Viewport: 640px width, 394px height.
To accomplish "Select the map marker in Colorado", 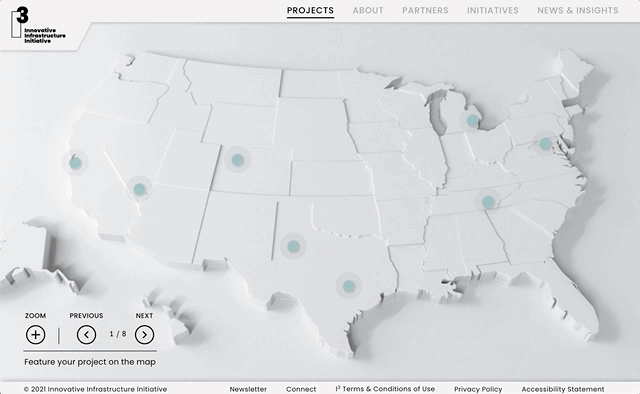I will (x=238, y=160).
